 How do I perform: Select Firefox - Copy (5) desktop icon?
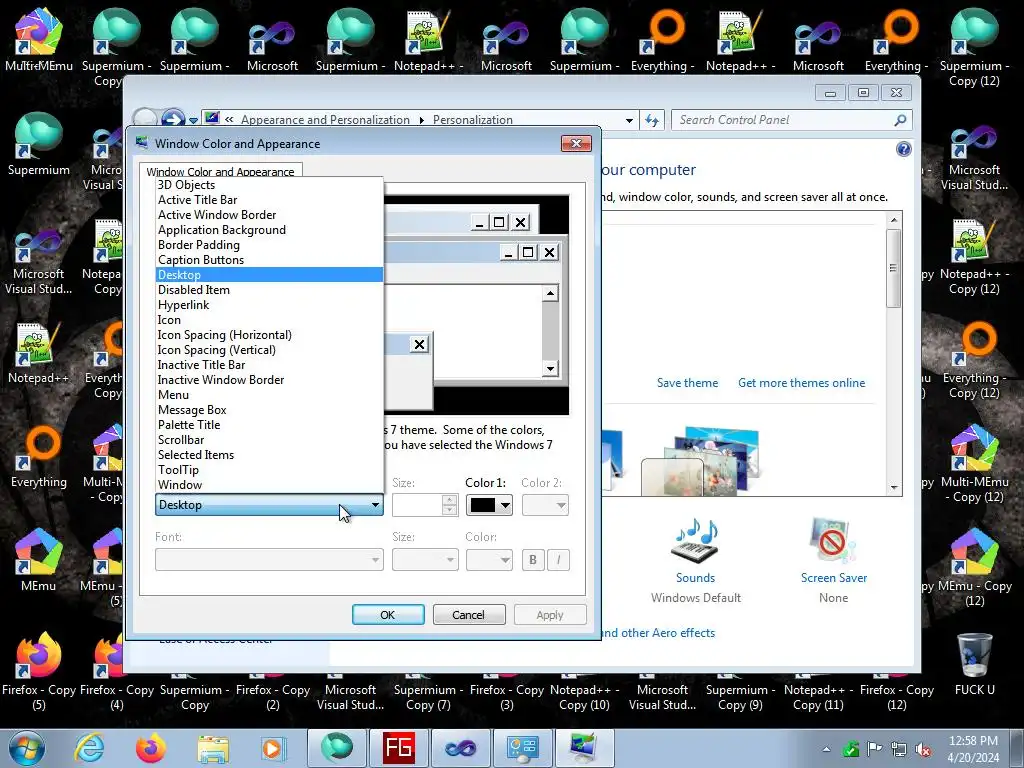39,671
